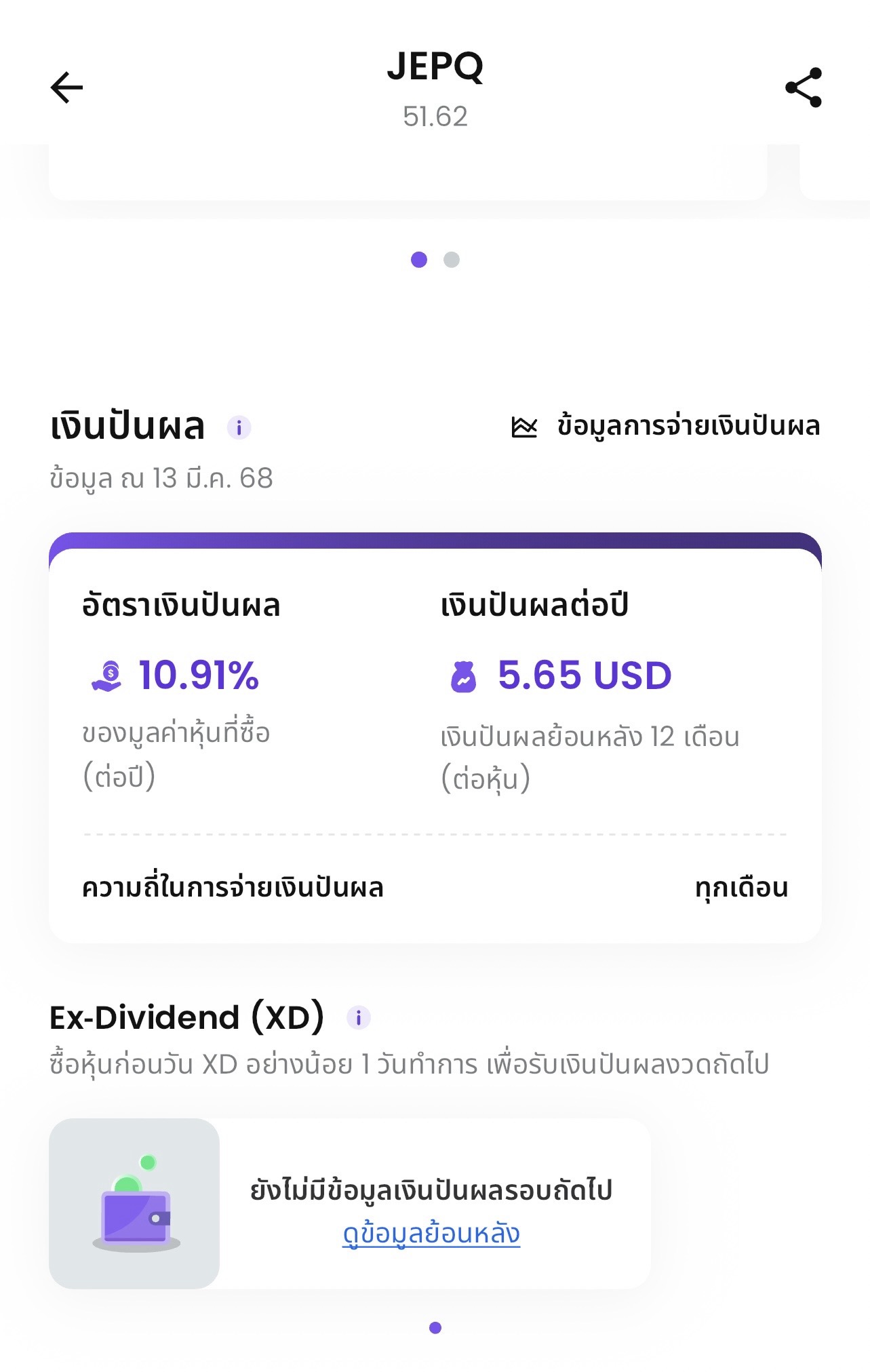Tap the 51.62 price under JEPQ

pyautogui.click(x=435, y=117)
